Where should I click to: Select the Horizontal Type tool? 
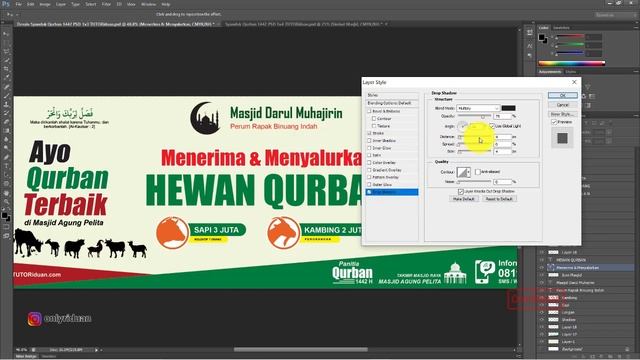[x=6, y=166]
